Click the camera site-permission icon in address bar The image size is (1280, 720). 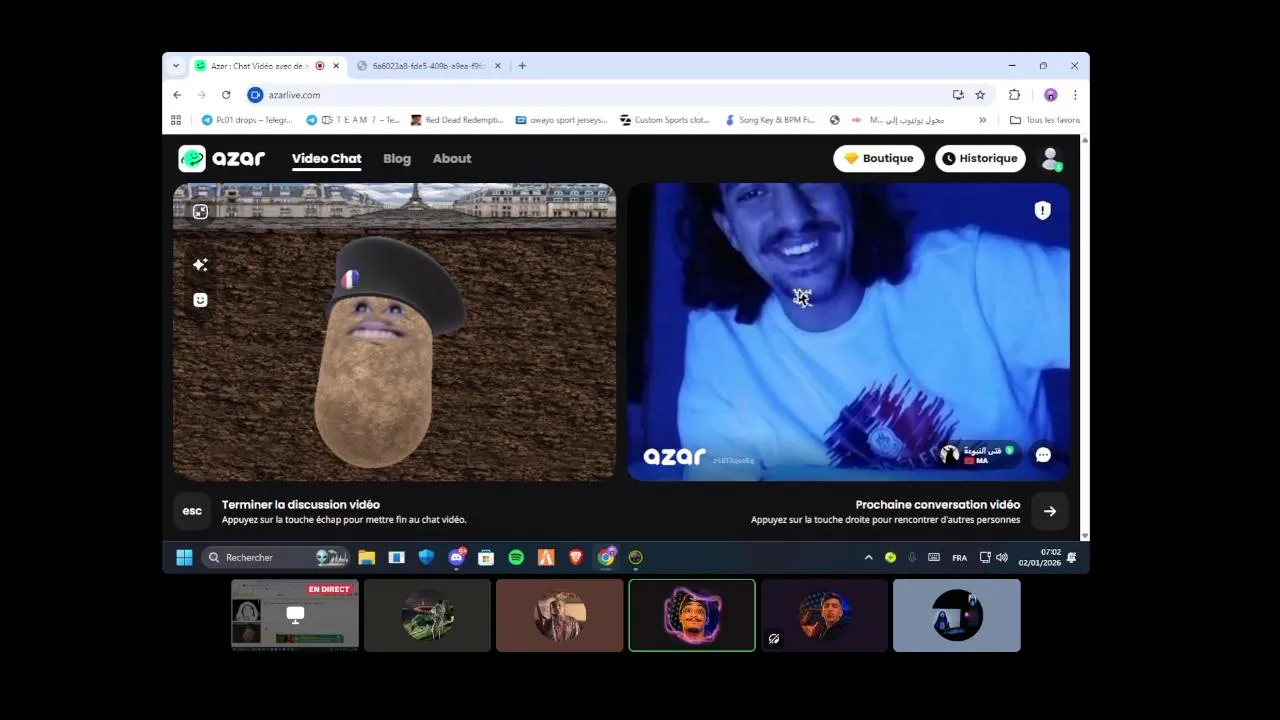255,95
